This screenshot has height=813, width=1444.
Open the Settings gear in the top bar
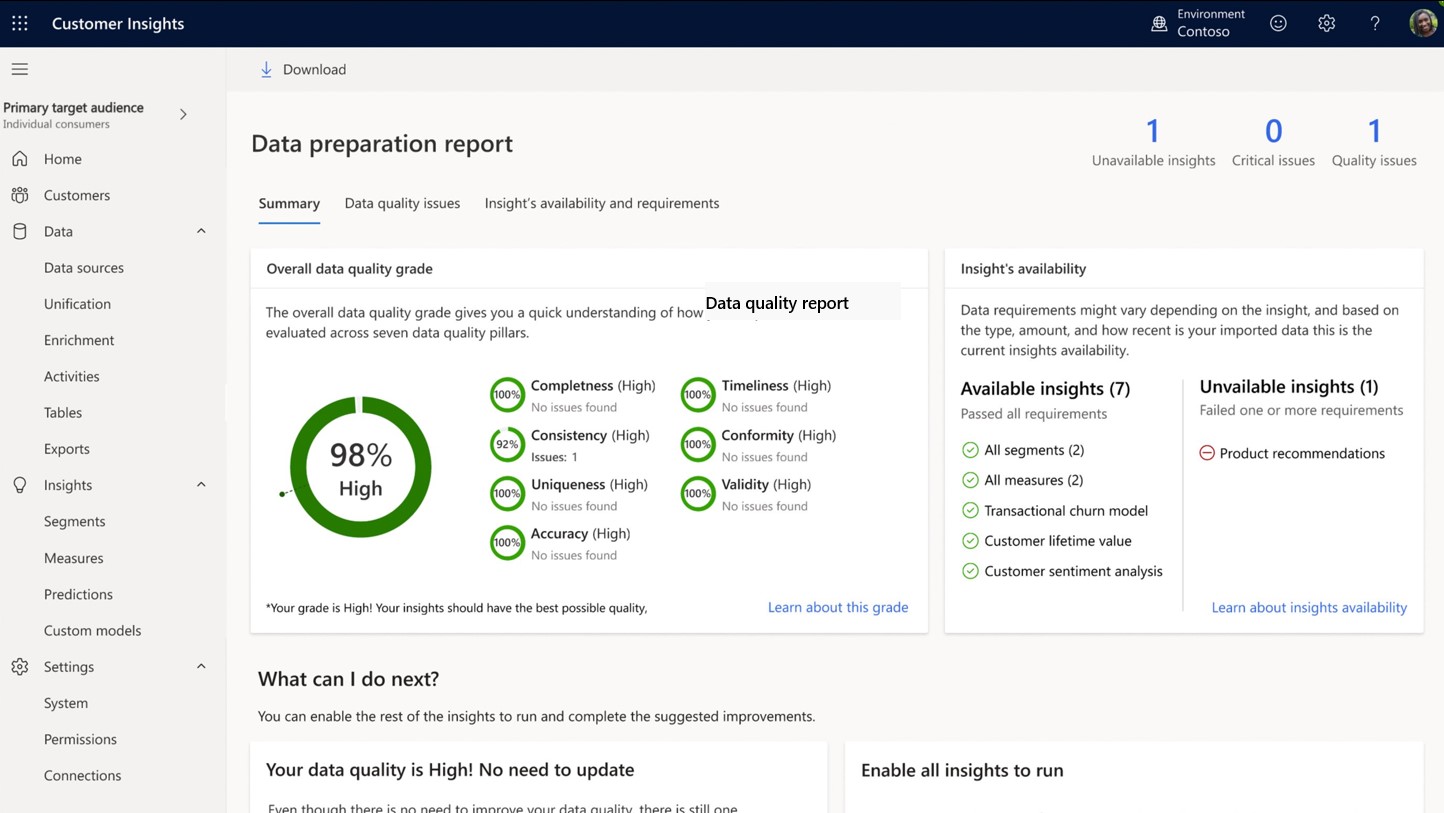point(1326,22)
